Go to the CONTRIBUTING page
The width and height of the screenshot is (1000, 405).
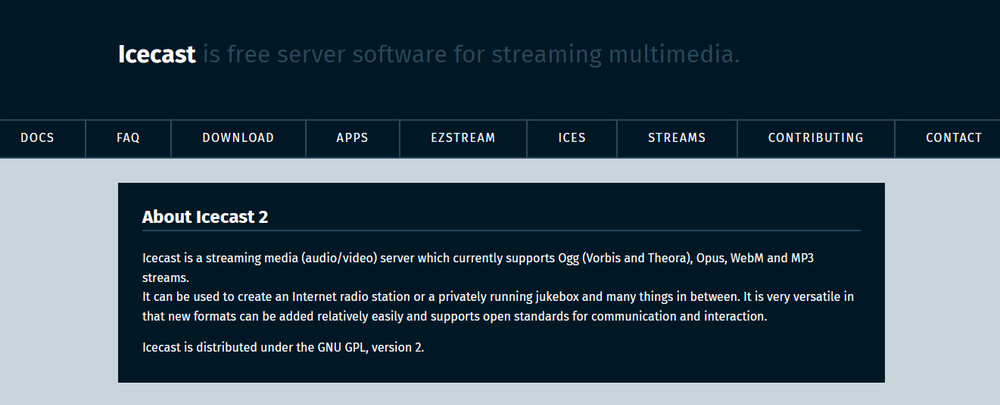816,138
